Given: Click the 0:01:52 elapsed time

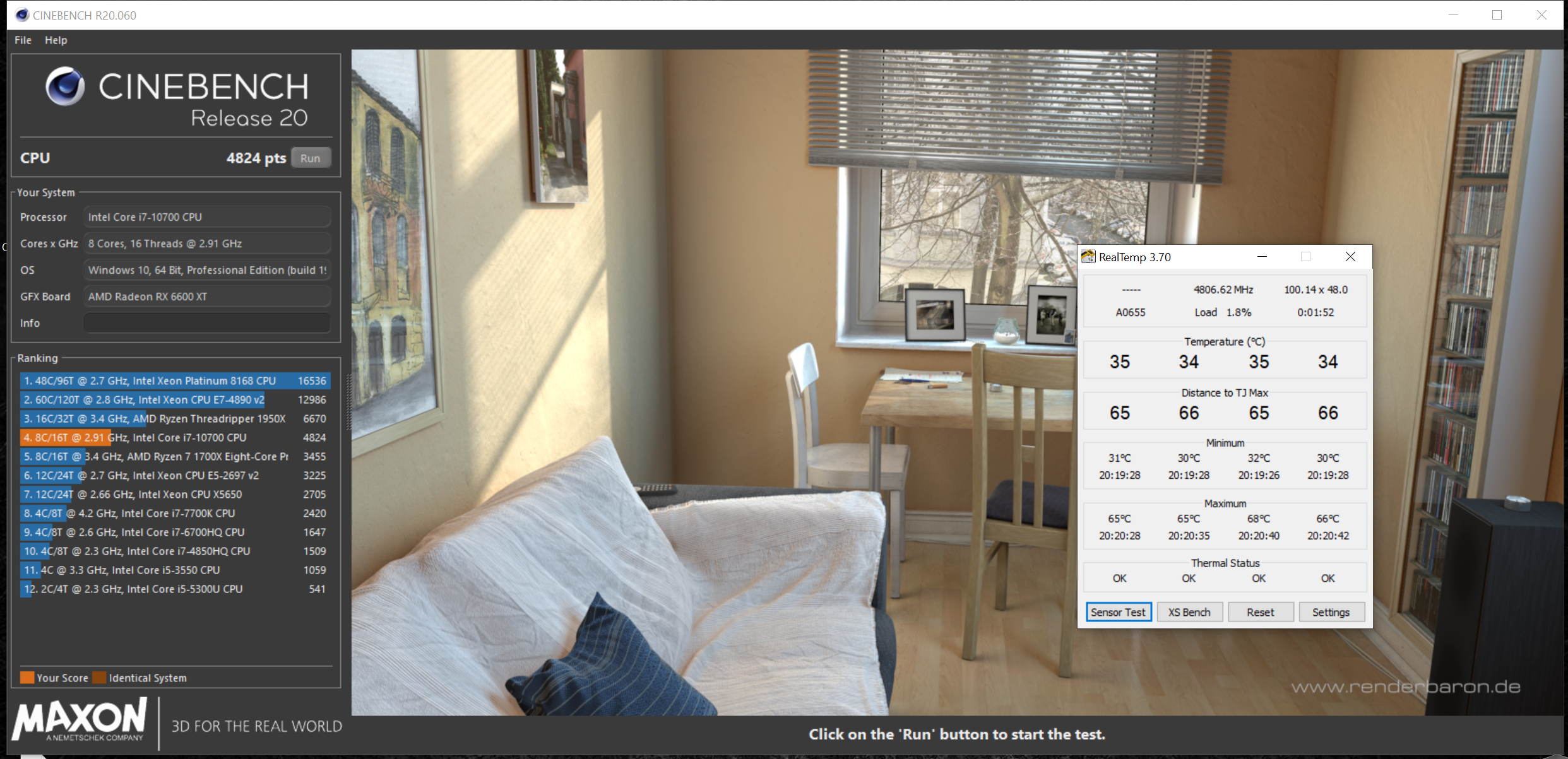Looking at the screenshot, I should (1316, 312).
